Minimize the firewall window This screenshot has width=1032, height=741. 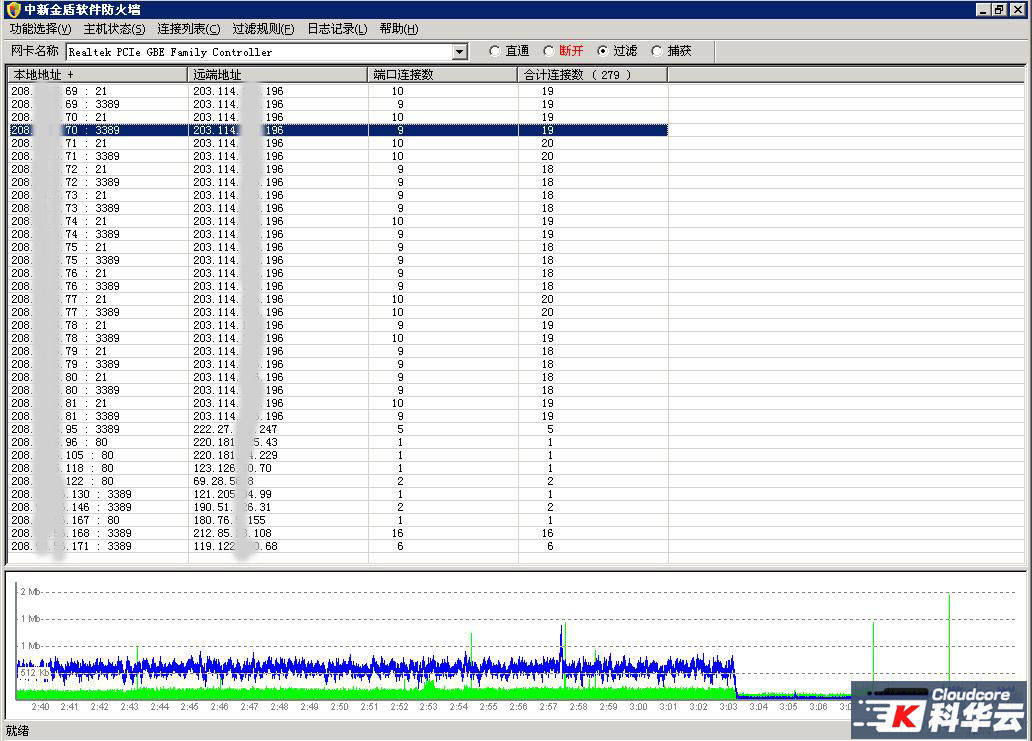point(983,9)
